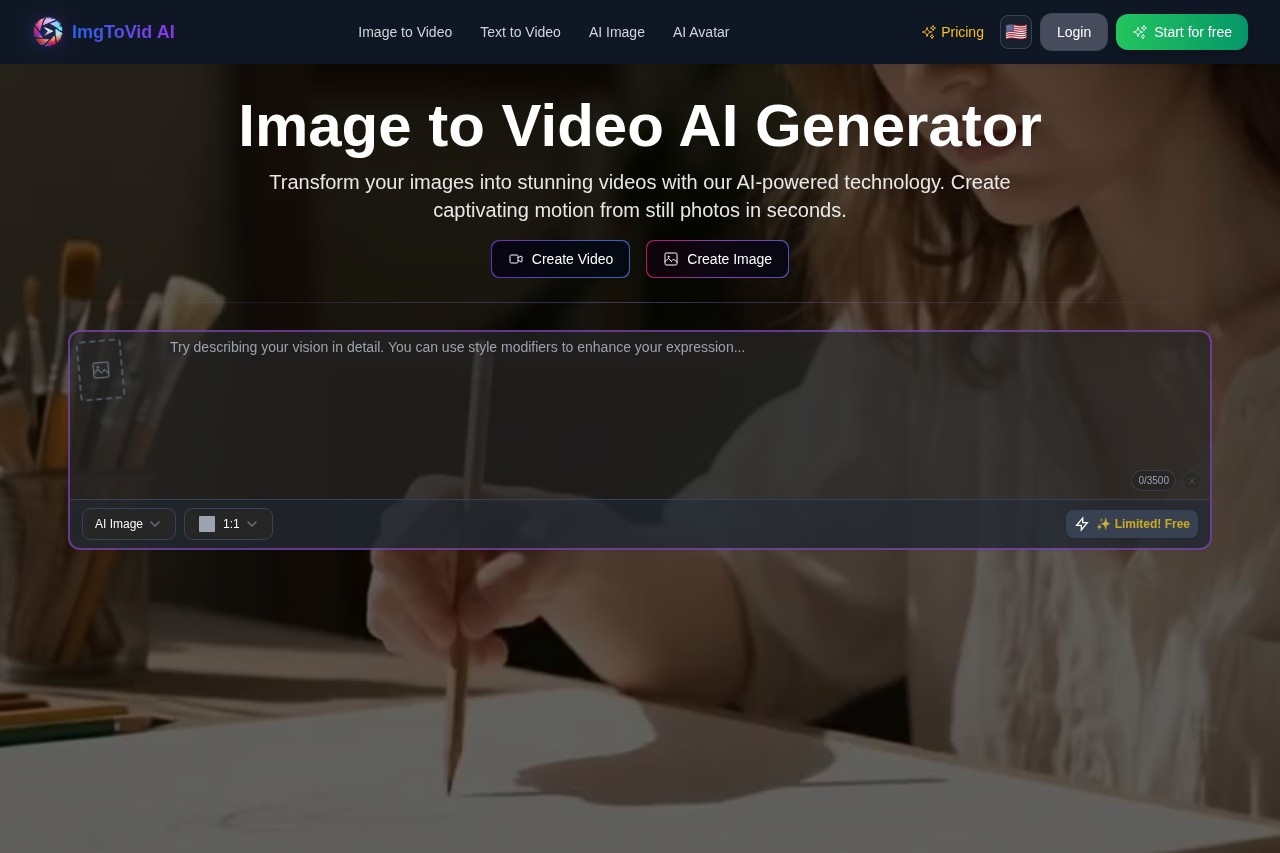Open the ImgToVid AI brand name link
This screenshot has width=1280, height=853.
123,32
